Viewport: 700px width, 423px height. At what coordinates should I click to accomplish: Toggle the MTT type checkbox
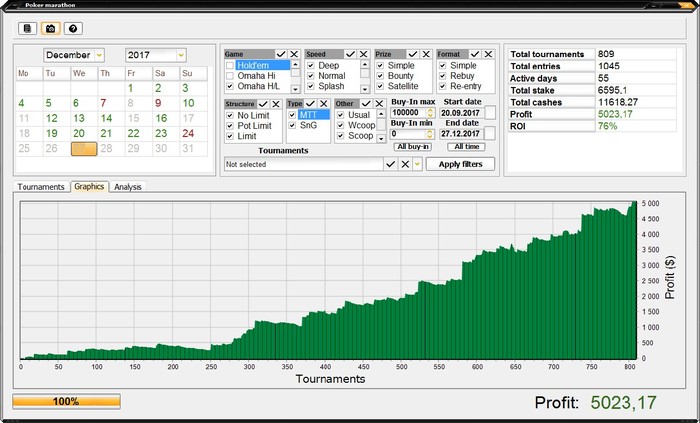coord(292,115)
